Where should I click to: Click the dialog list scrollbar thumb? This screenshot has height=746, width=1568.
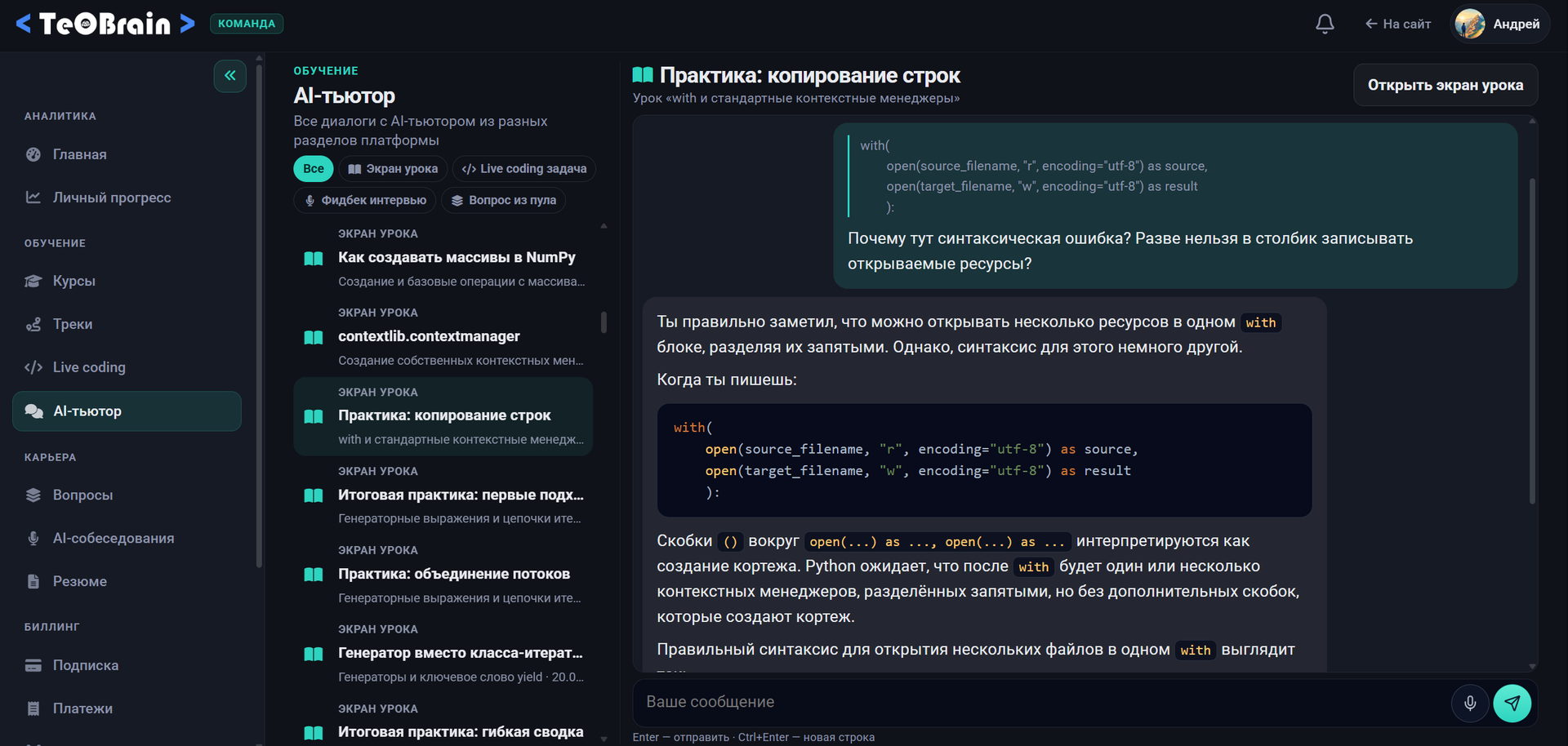click(x=604, y=322)
